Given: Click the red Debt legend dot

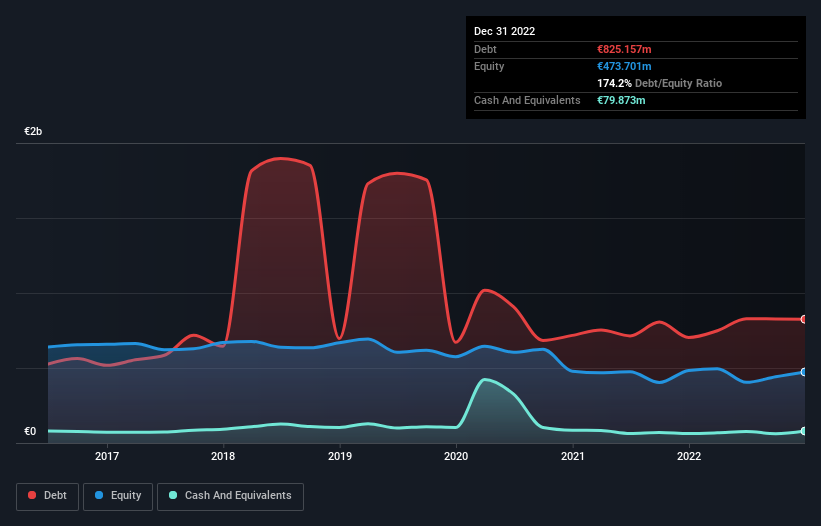Looking at the screenshot, I should tap(32, 495).
